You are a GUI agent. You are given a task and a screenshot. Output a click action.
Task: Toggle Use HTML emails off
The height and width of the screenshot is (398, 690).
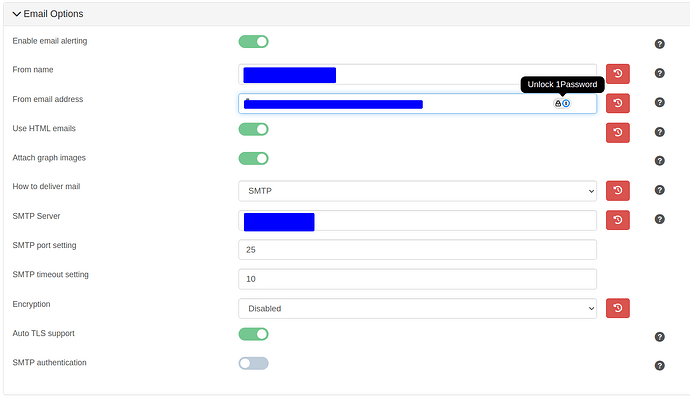coord(253,129)
